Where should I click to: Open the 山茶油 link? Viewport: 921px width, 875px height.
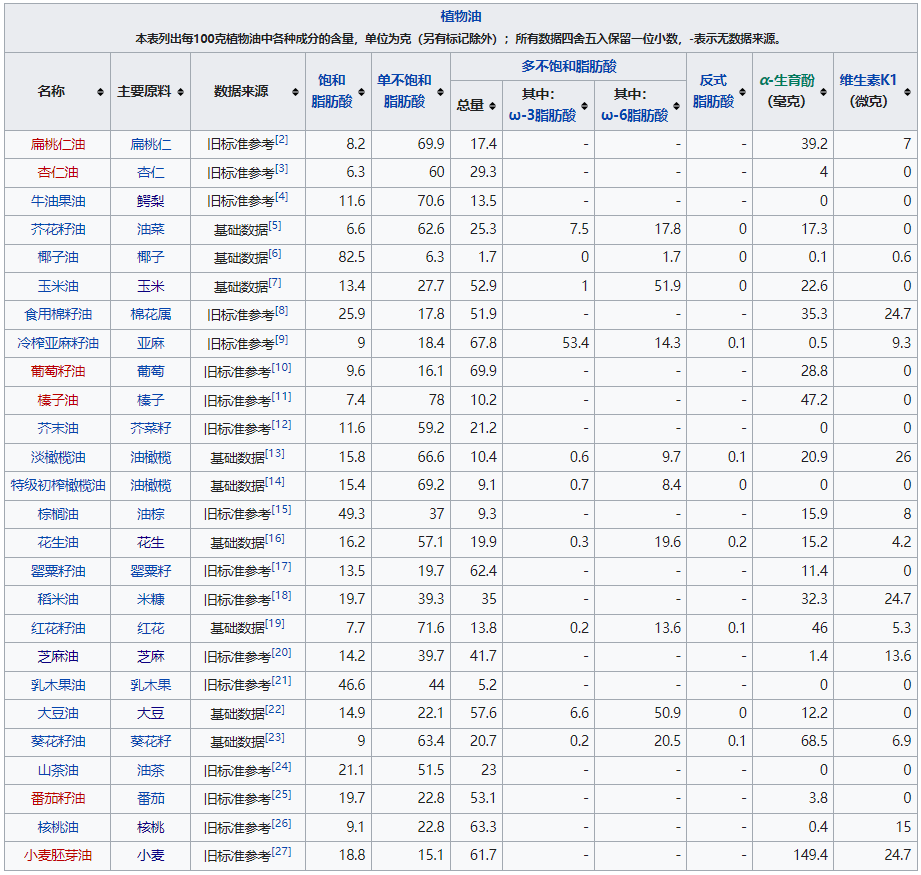[x=58, y=770]
